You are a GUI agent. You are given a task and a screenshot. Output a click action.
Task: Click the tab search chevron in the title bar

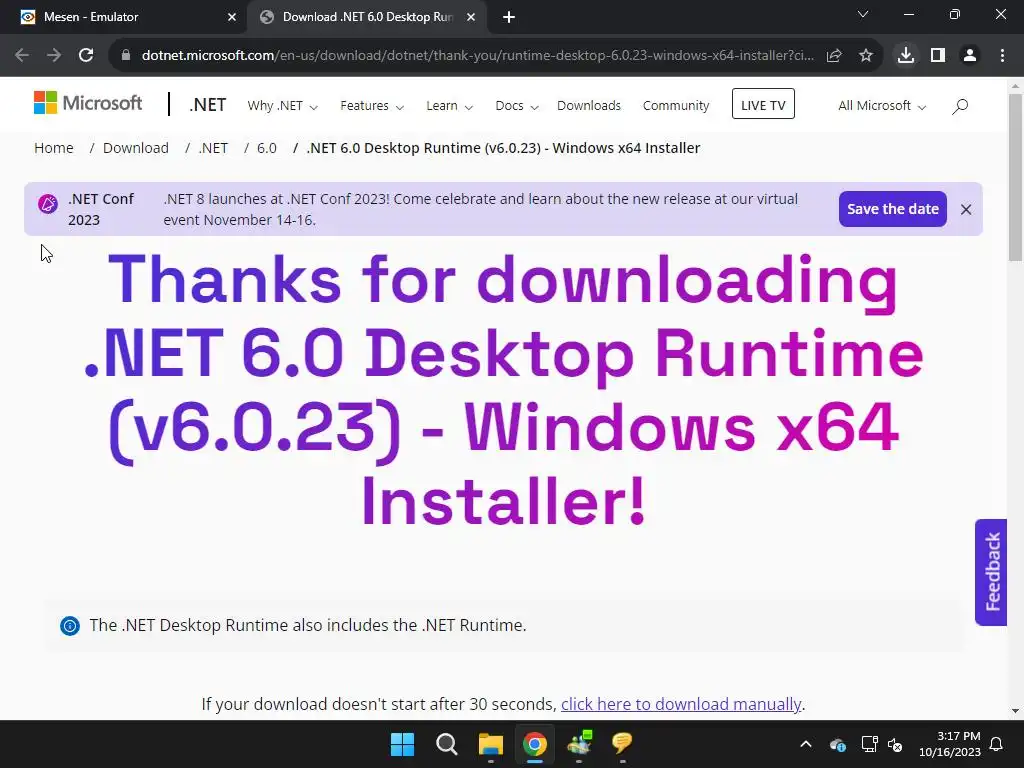(x=863, y=14)
